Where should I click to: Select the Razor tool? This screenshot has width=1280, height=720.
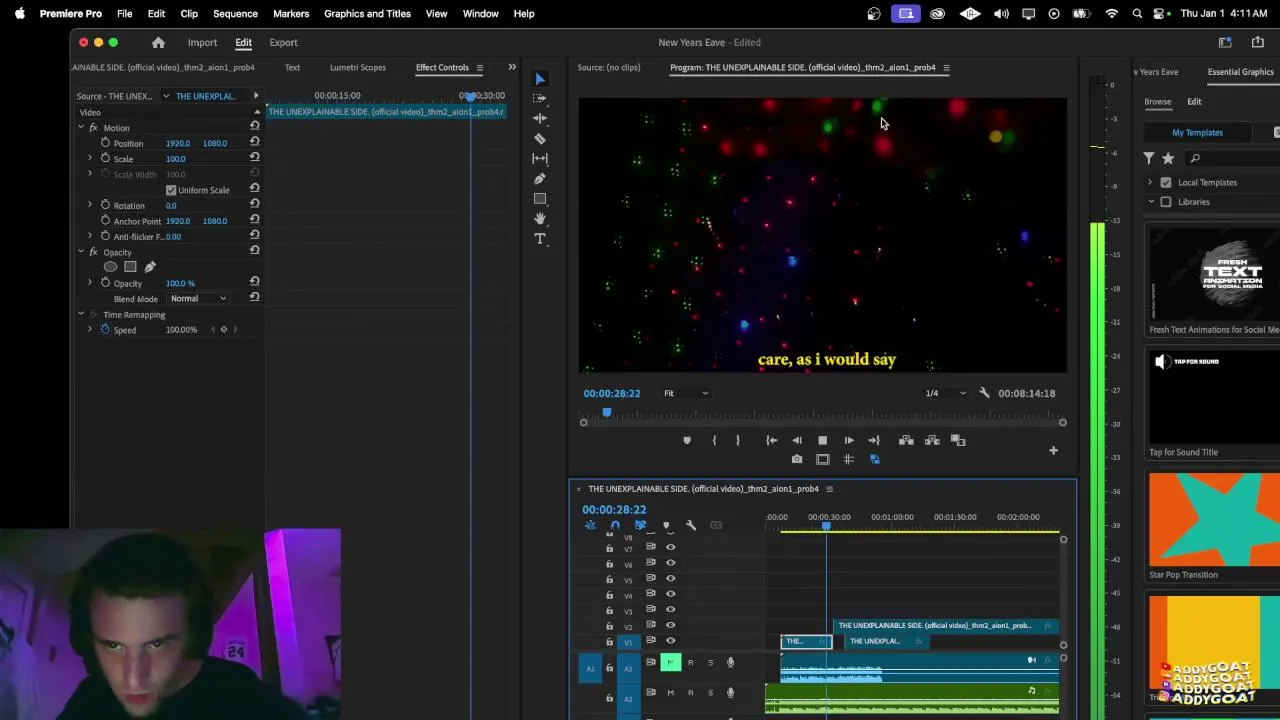coord(540,139)
